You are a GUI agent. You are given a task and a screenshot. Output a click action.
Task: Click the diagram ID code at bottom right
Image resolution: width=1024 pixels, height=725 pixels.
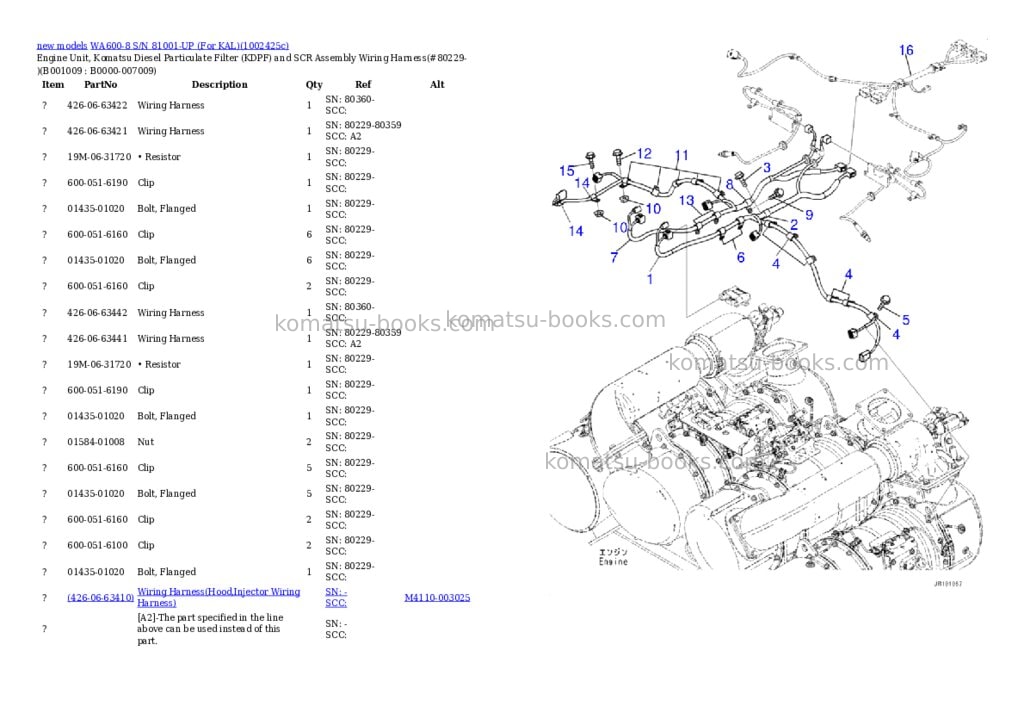click(x=948, y=584)
